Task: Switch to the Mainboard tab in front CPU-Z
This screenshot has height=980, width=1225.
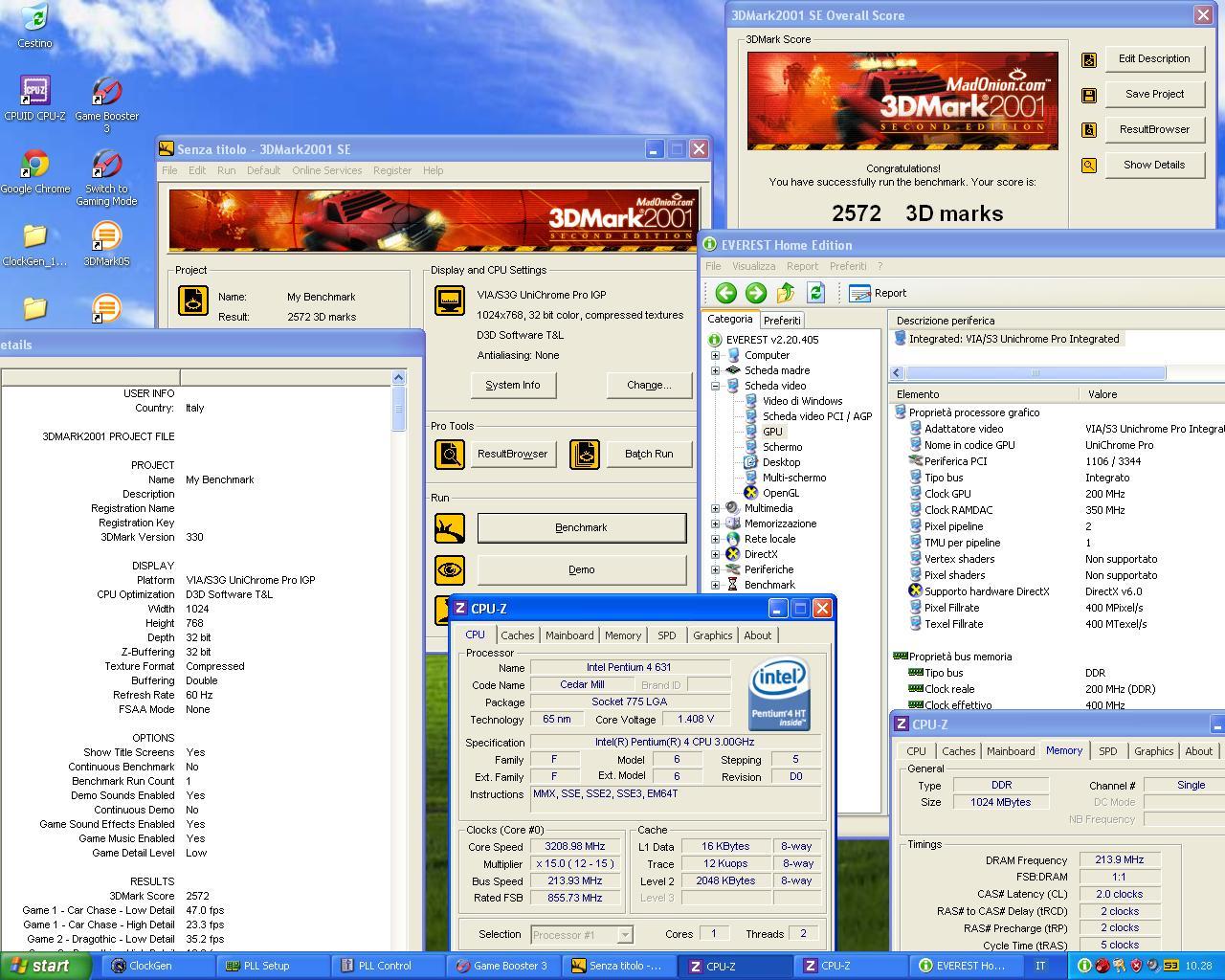Action: click(x=569, y=635)
